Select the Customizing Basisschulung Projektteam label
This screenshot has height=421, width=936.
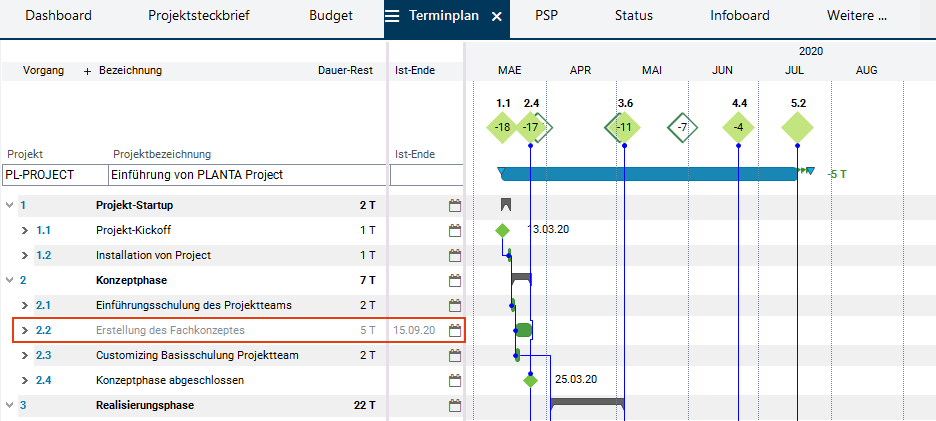[x=197, y=355]
